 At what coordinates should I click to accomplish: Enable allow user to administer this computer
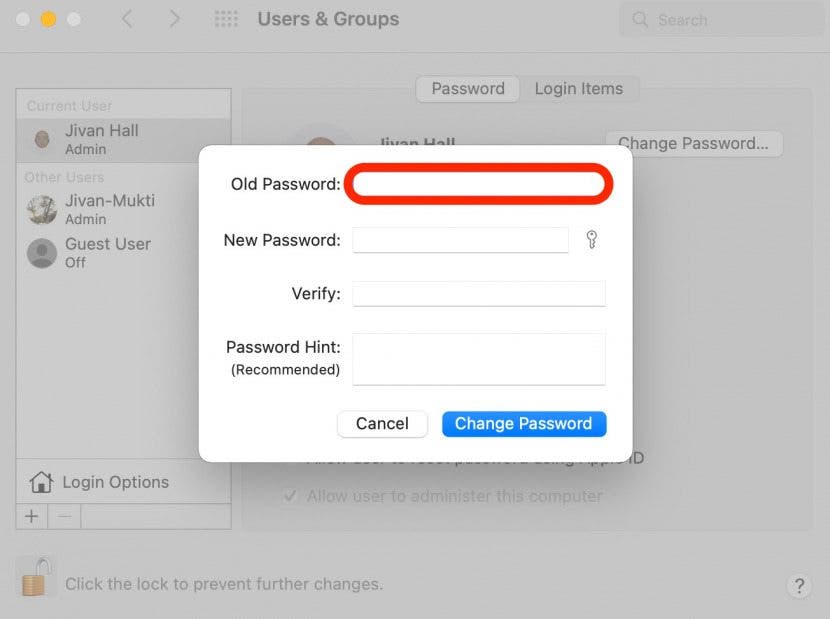point(290,495)
